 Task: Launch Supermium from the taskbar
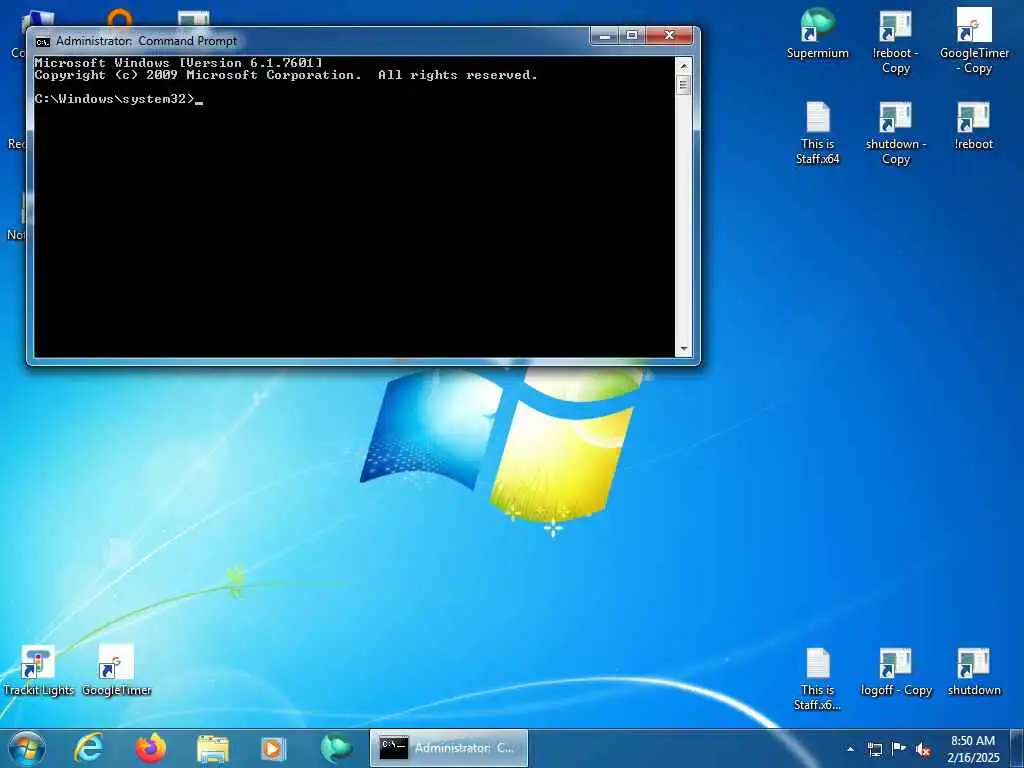click(x=336, y=748)
